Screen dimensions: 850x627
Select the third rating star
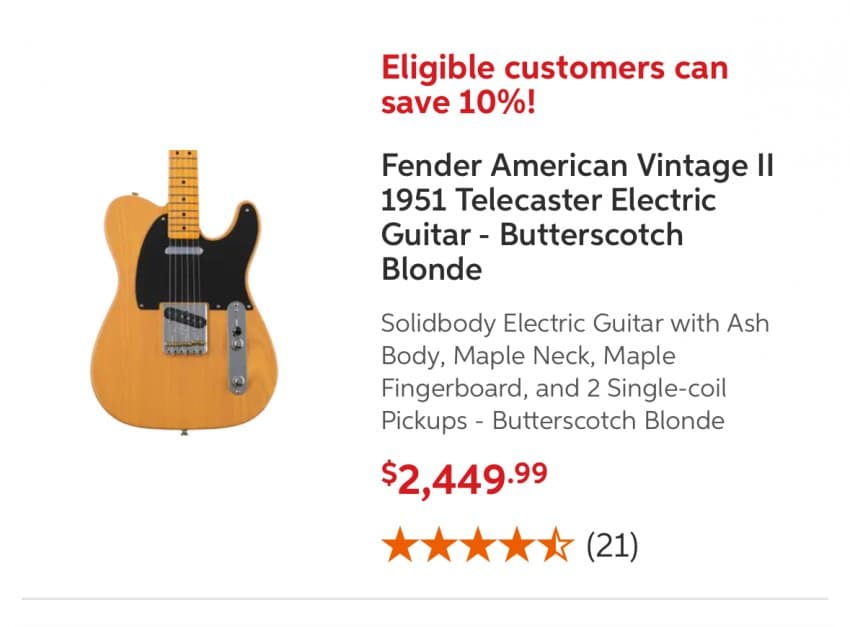pyautogui.click(x=477, y=544)
